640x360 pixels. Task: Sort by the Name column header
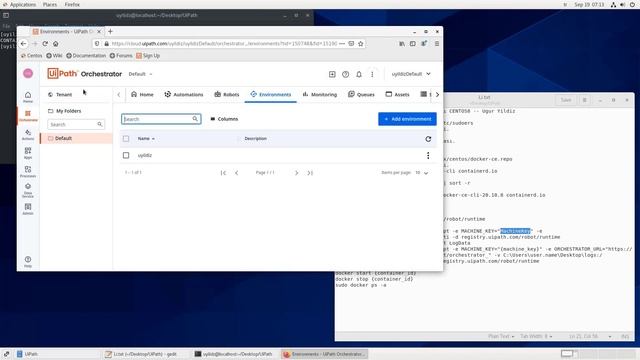point(146,139)
